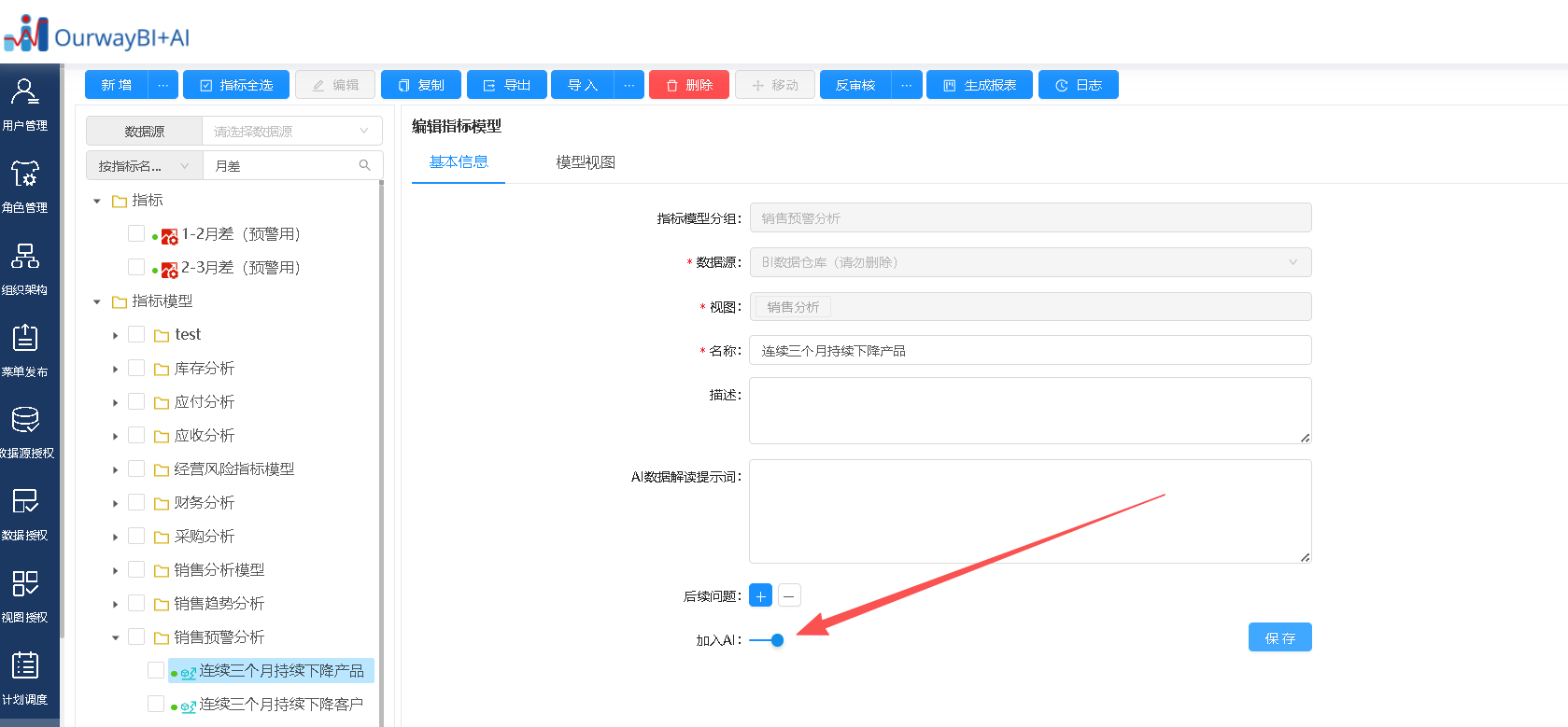
Task: Switch to 模型视图 tab
Action: point(586,162)
